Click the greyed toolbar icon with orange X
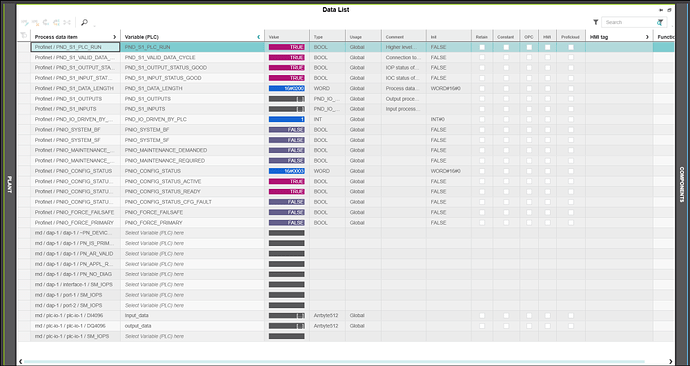Screen dimensions: 690x366 pyautogui.click(x=35, y=22)
